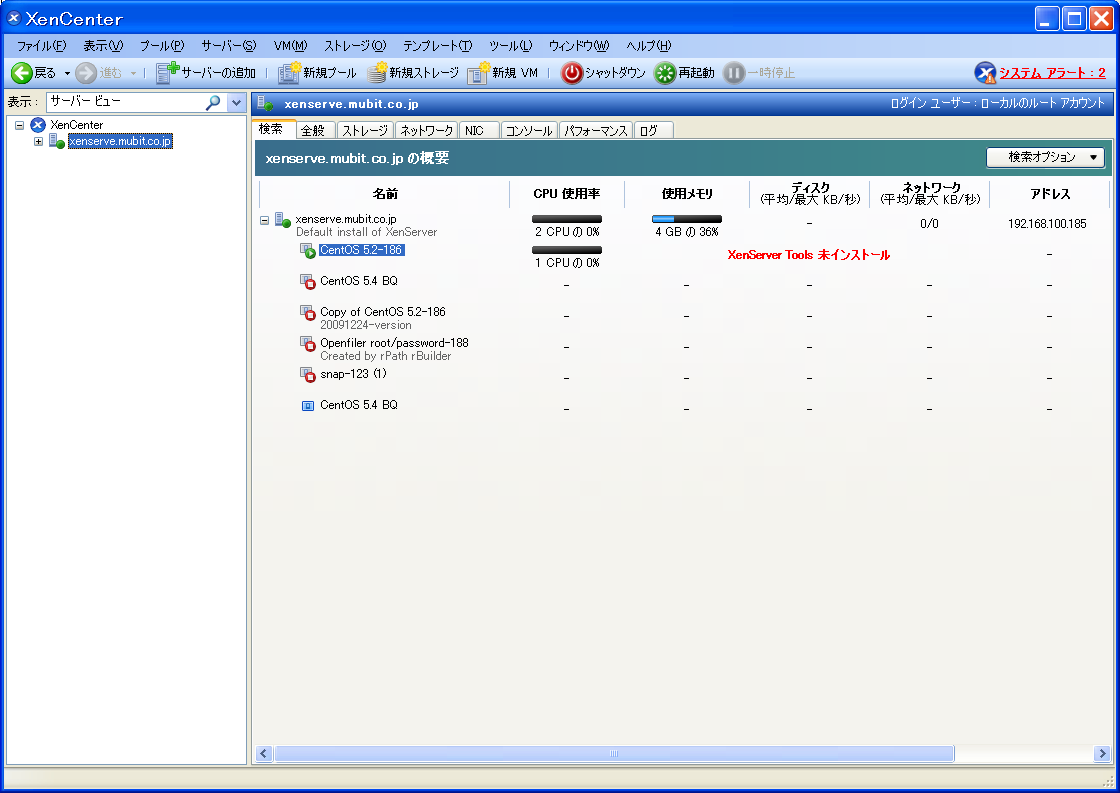
Task: Open the Templates (テンプレート) menu
Action: (x=437, y=46)
